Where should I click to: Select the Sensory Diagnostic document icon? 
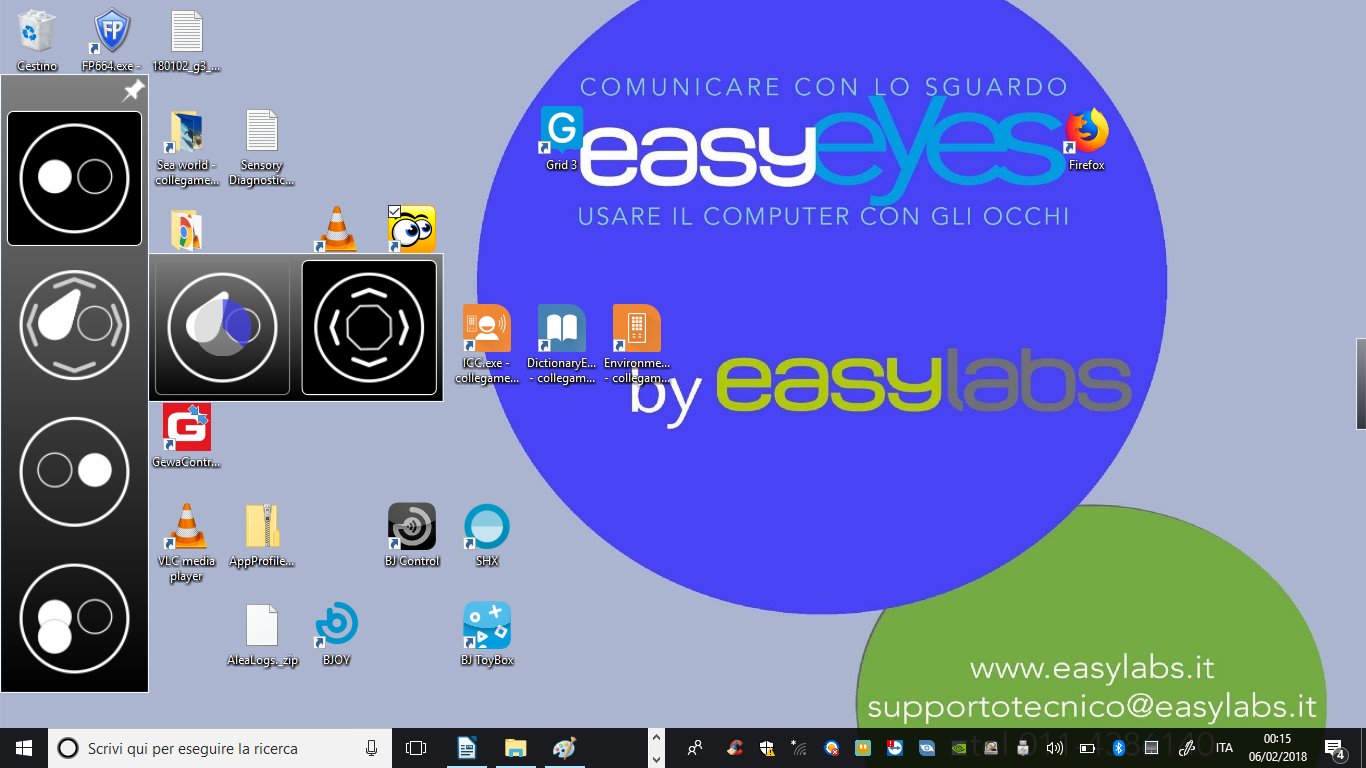[x=261, y=147]
